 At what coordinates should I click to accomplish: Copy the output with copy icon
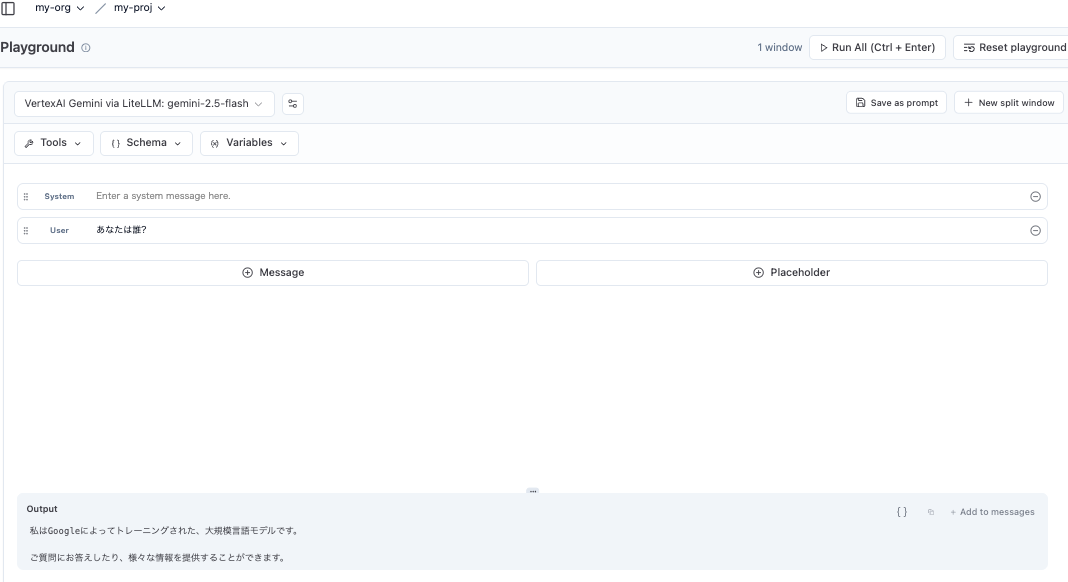[930, 512]
